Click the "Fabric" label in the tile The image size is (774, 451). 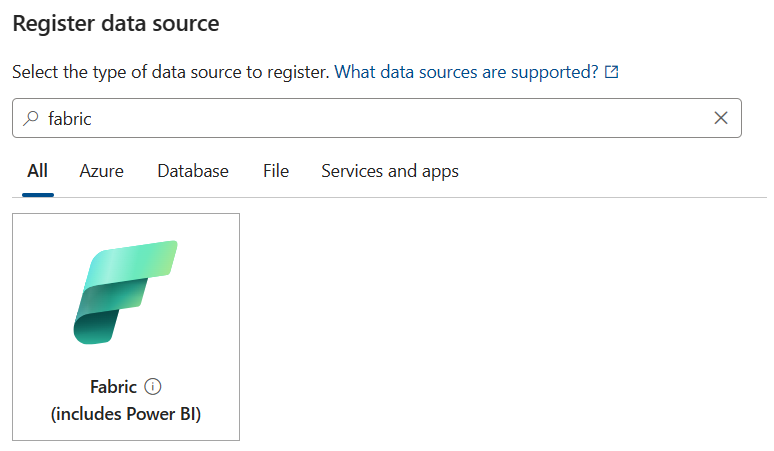(x=113, y=387)
